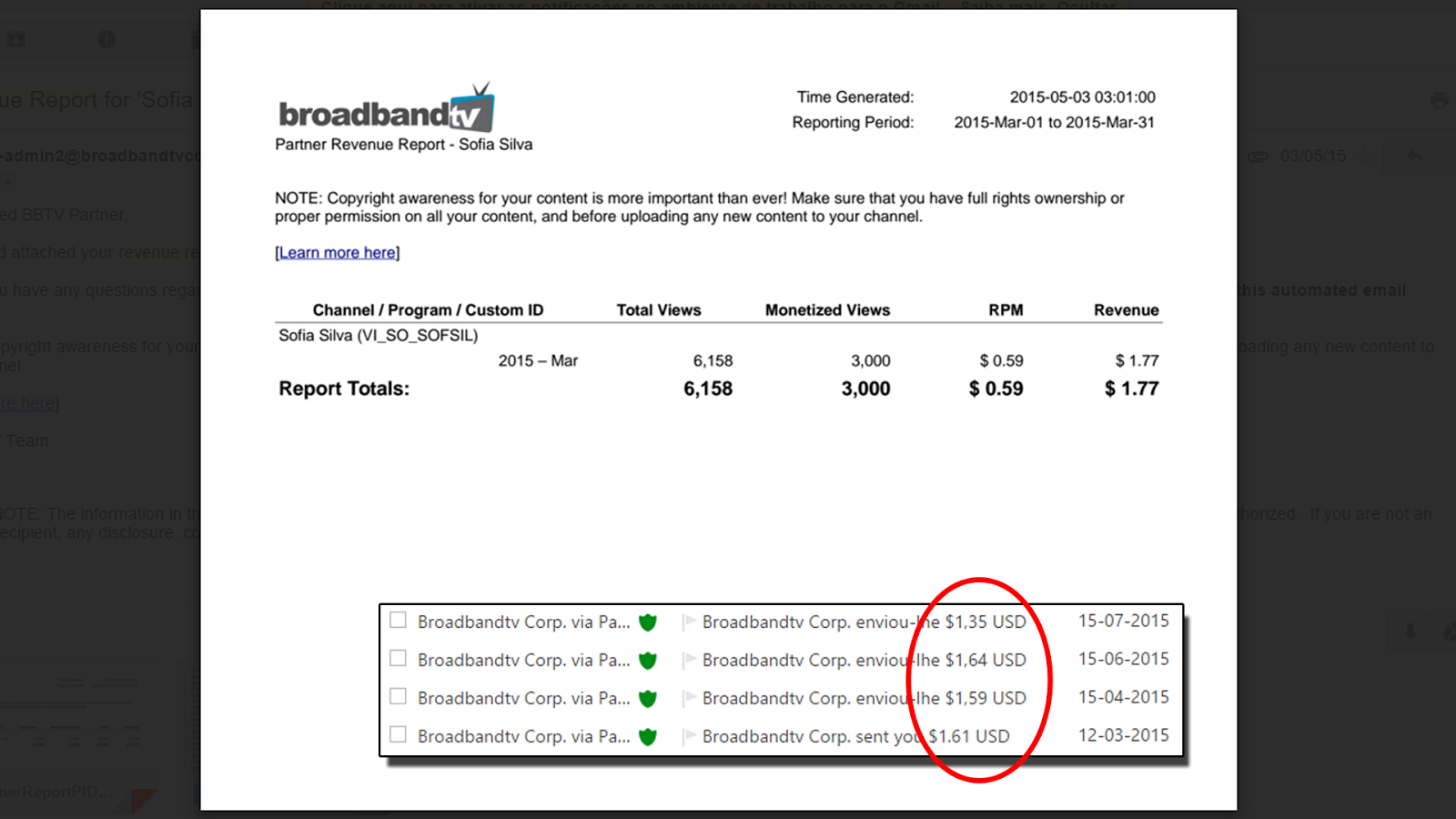Click the reporting period '2015-Mar-01 to 2015-Mar-31'
Image resolution: width=1456 pixels, height=819 pixels.
(x=1055, y=123)
